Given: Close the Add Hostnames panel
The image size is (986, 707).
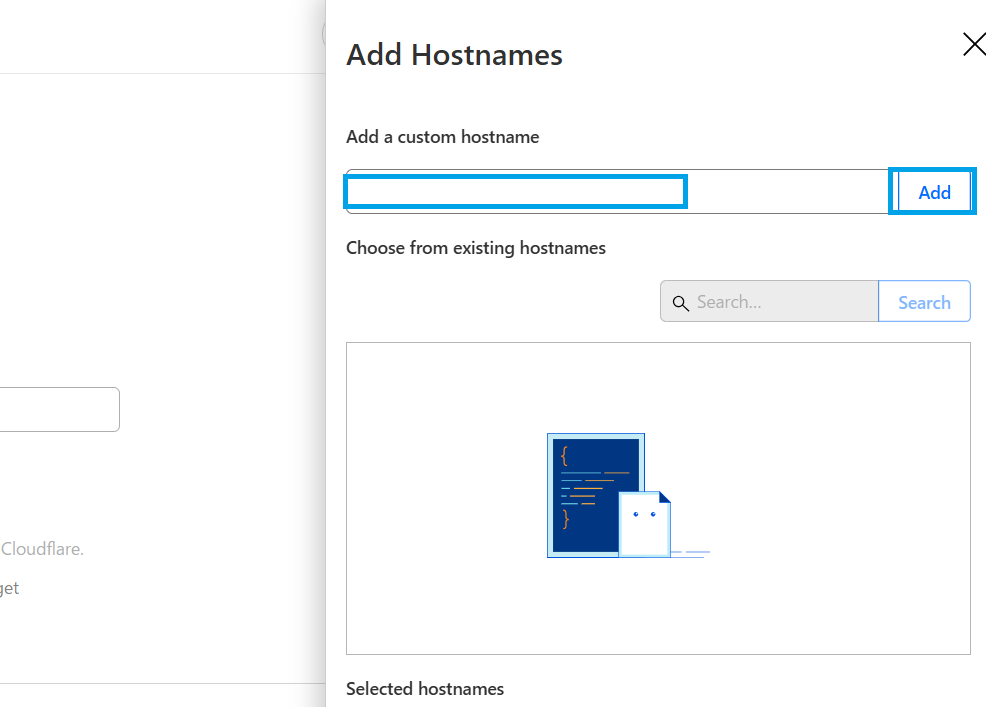Looking at the screenshot, I should point(972,44).
